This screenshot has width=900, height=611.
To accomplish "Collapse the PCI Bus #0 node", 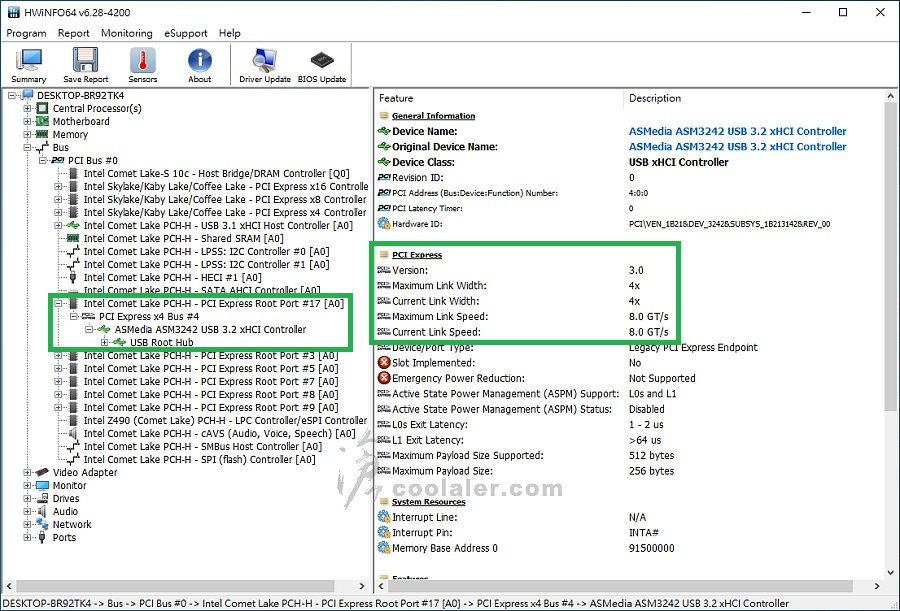I will [x=42, y=160].
